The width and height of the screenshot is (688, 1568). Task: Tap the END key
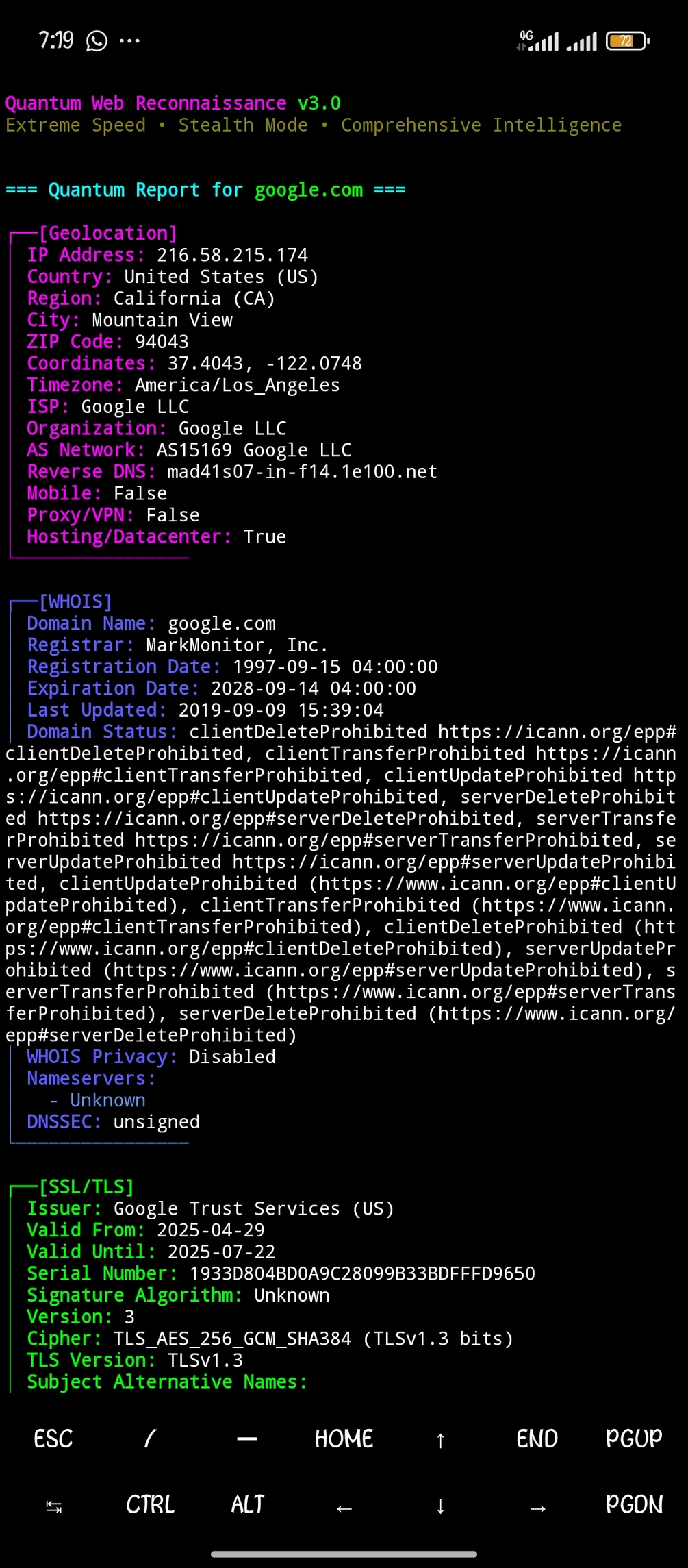point(537,1439)
